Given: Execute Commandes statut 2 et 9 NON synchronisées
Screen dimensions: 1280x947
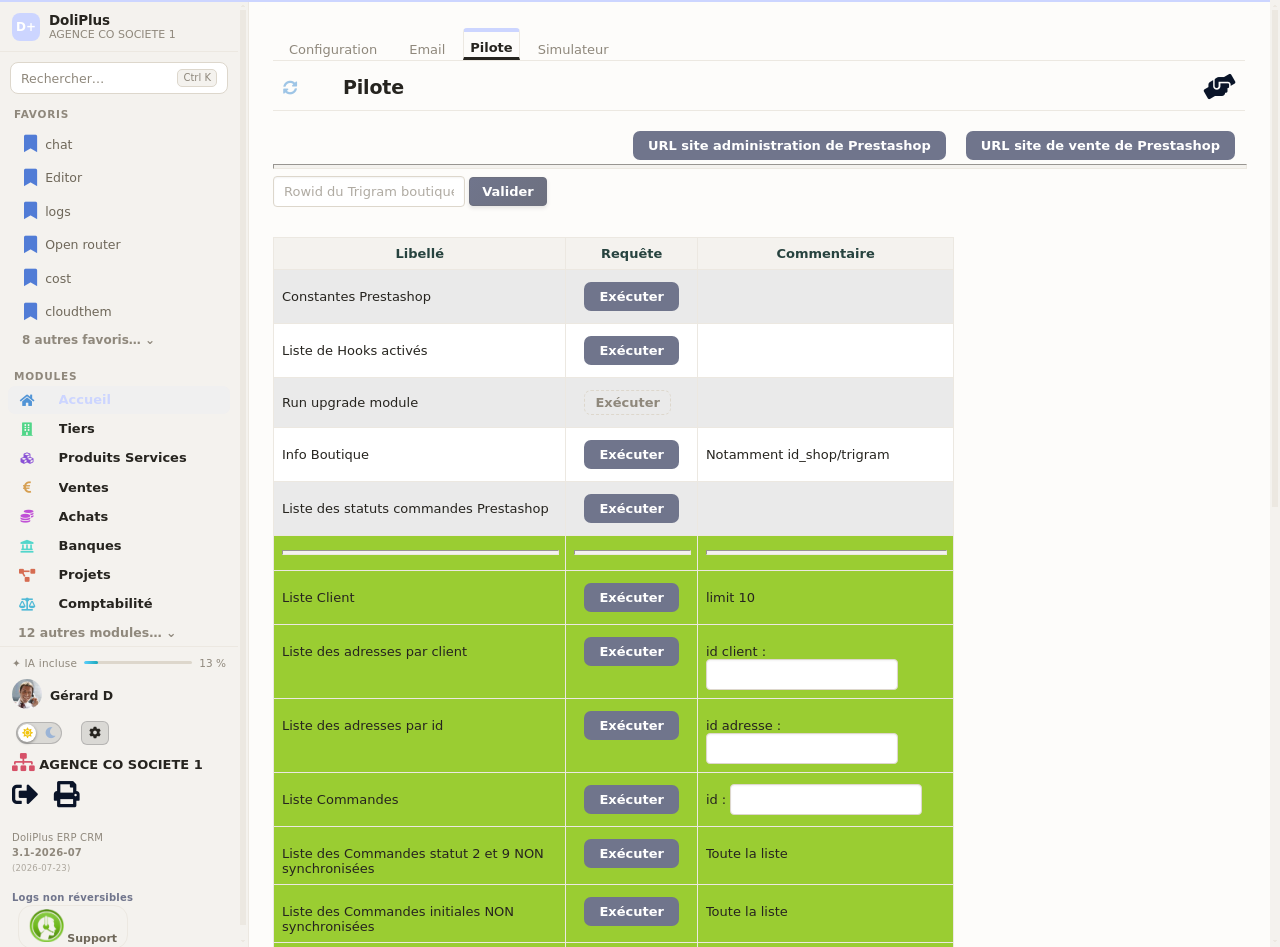Looking at the screenshot, I should coord(631,854).
